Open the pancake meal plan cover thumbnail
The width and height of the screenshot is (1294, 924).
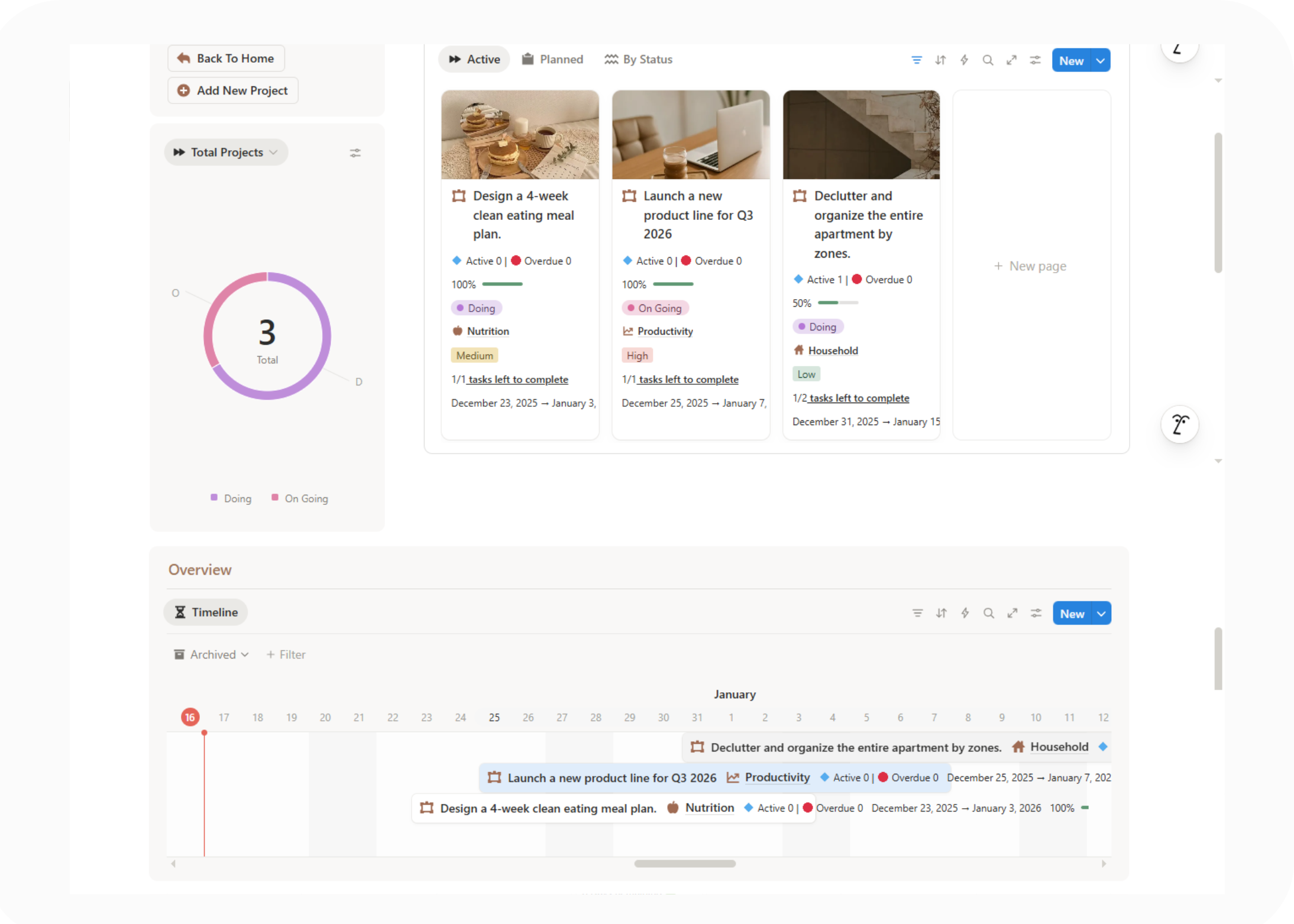pos(520,135)
